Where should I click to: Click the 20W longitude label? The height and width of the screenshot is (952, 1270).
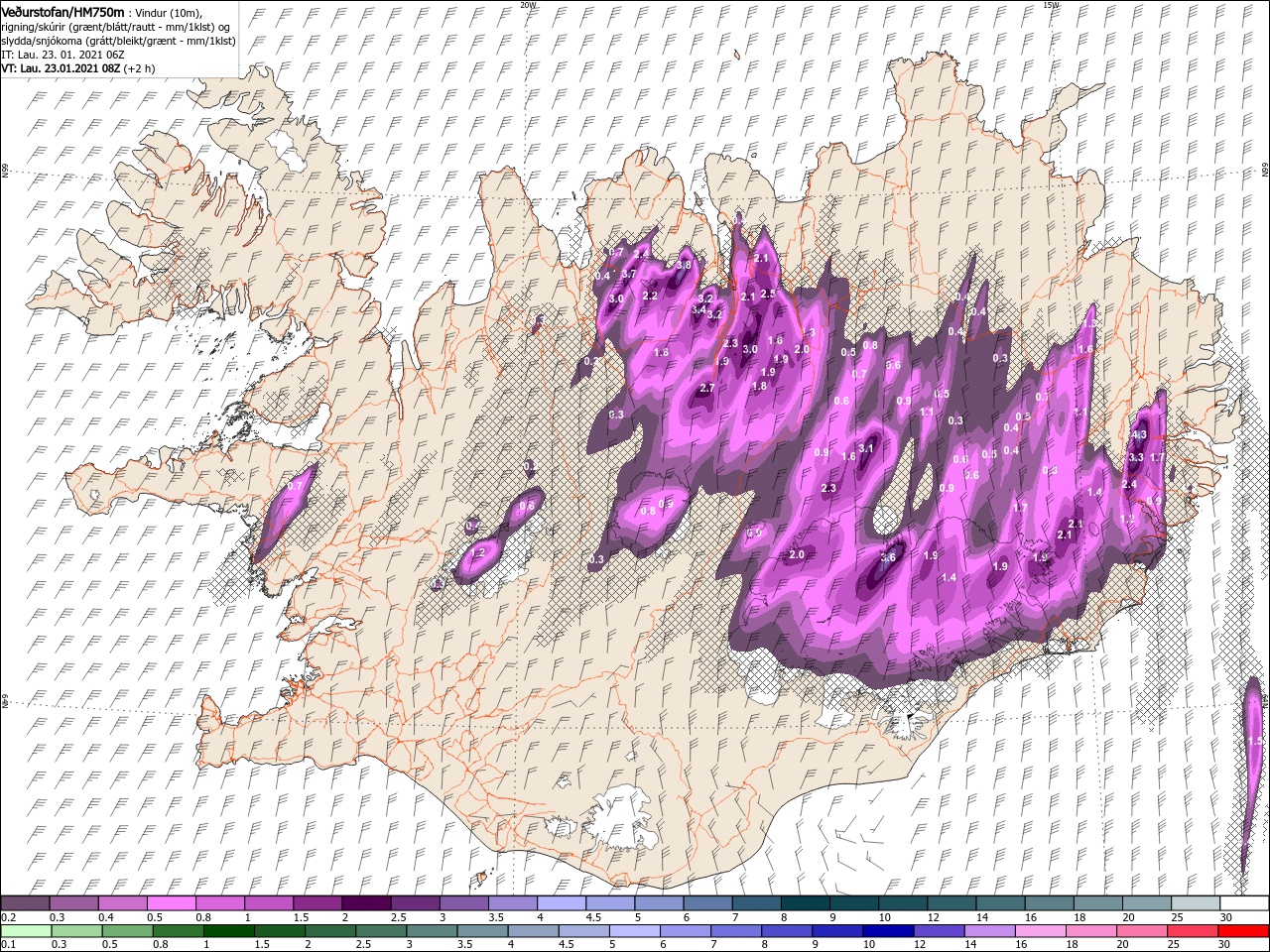pos(528,5)
